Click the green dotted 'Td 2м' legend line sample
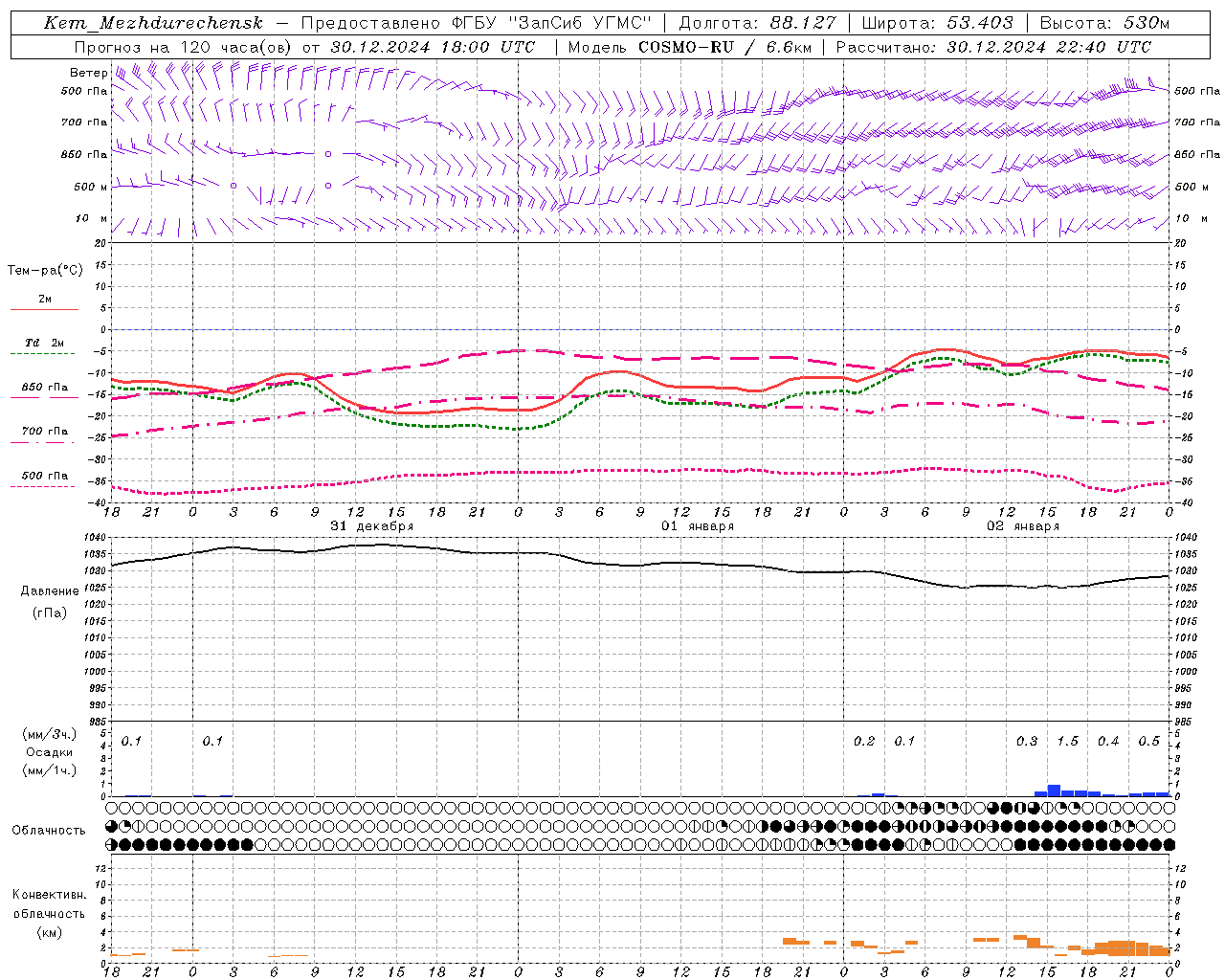The height and width of the screenshot is (980, 1225). click(44, 353)
